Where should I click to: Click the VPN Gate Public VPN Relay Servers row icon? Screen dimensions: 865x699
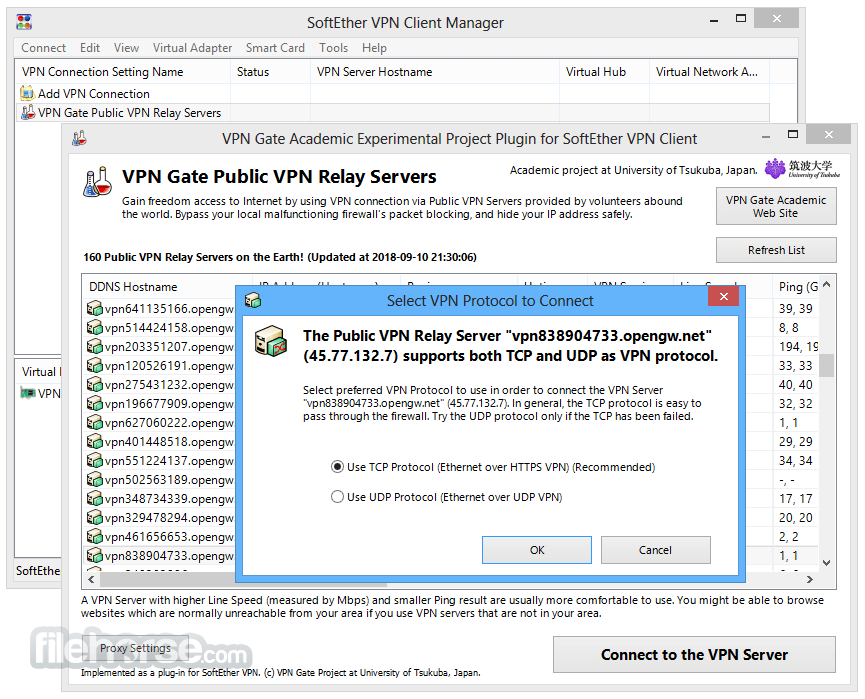point(28,113)
